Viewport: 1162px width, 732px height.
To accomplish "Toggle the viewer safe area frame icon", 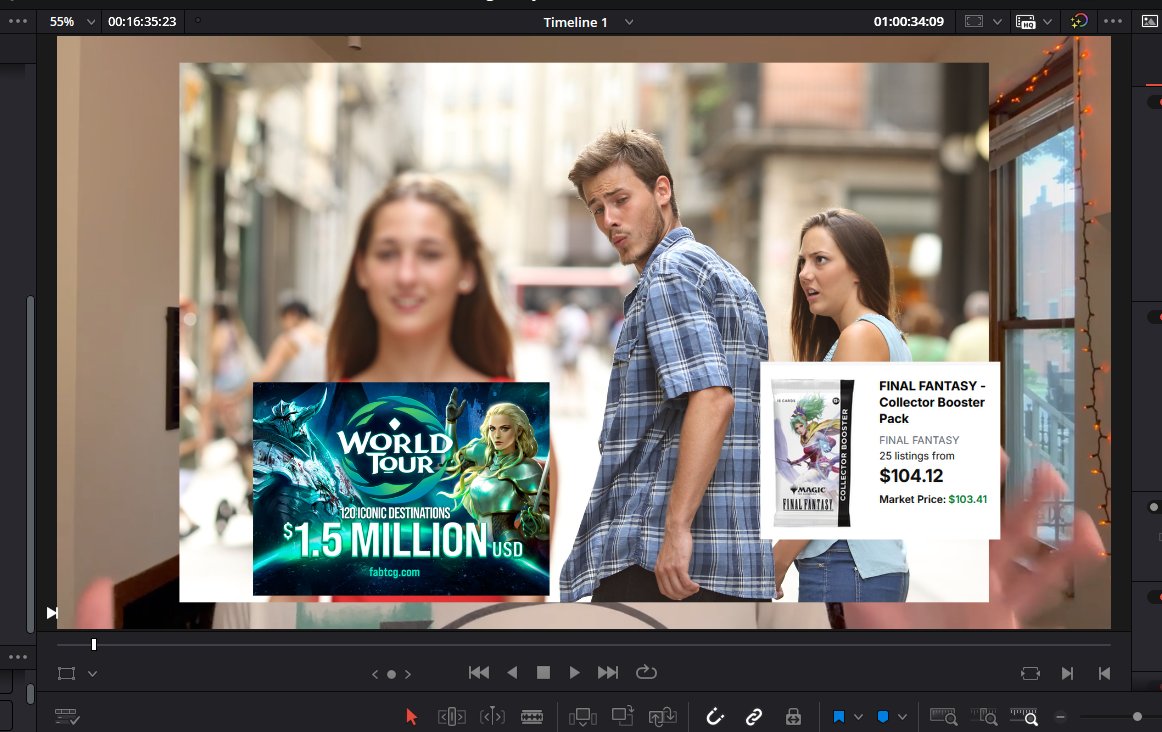I will (x=974, y=21).
